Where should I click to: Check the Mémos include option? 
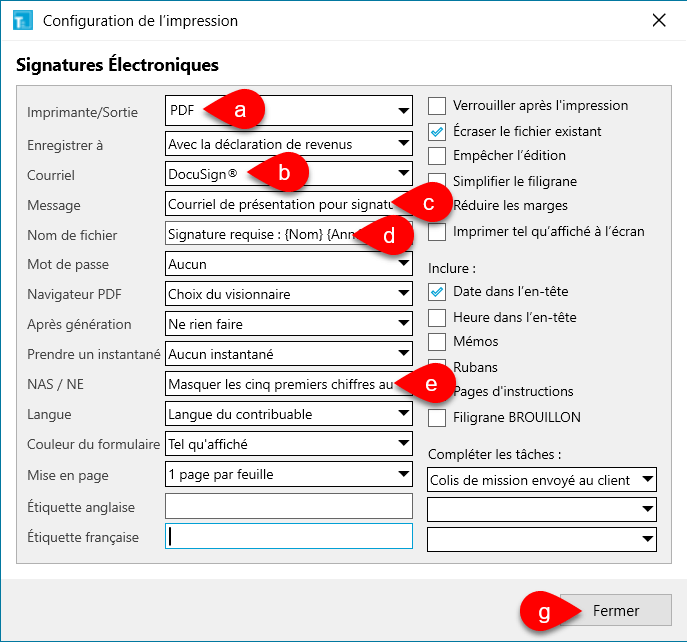pyautogui.click(x=437, y=342)
